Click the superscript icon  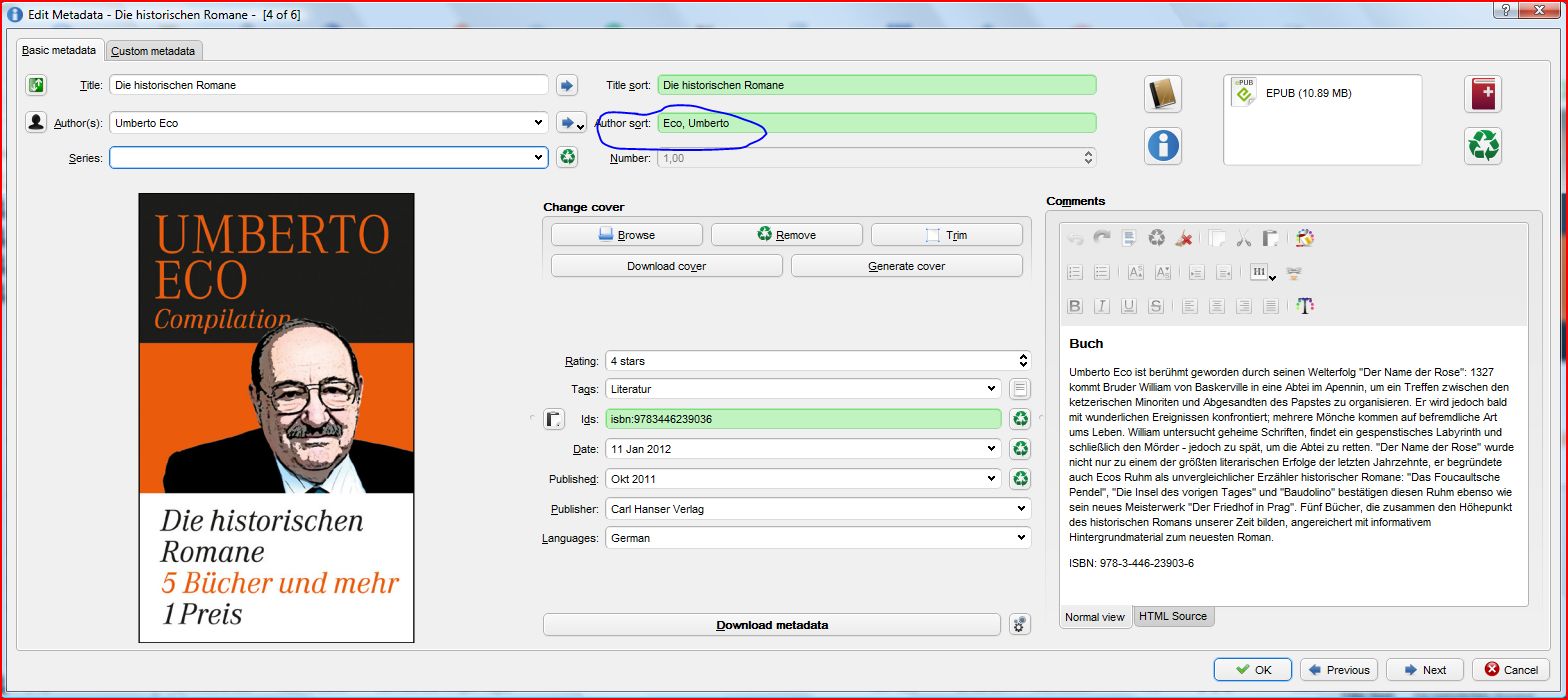1136,272
